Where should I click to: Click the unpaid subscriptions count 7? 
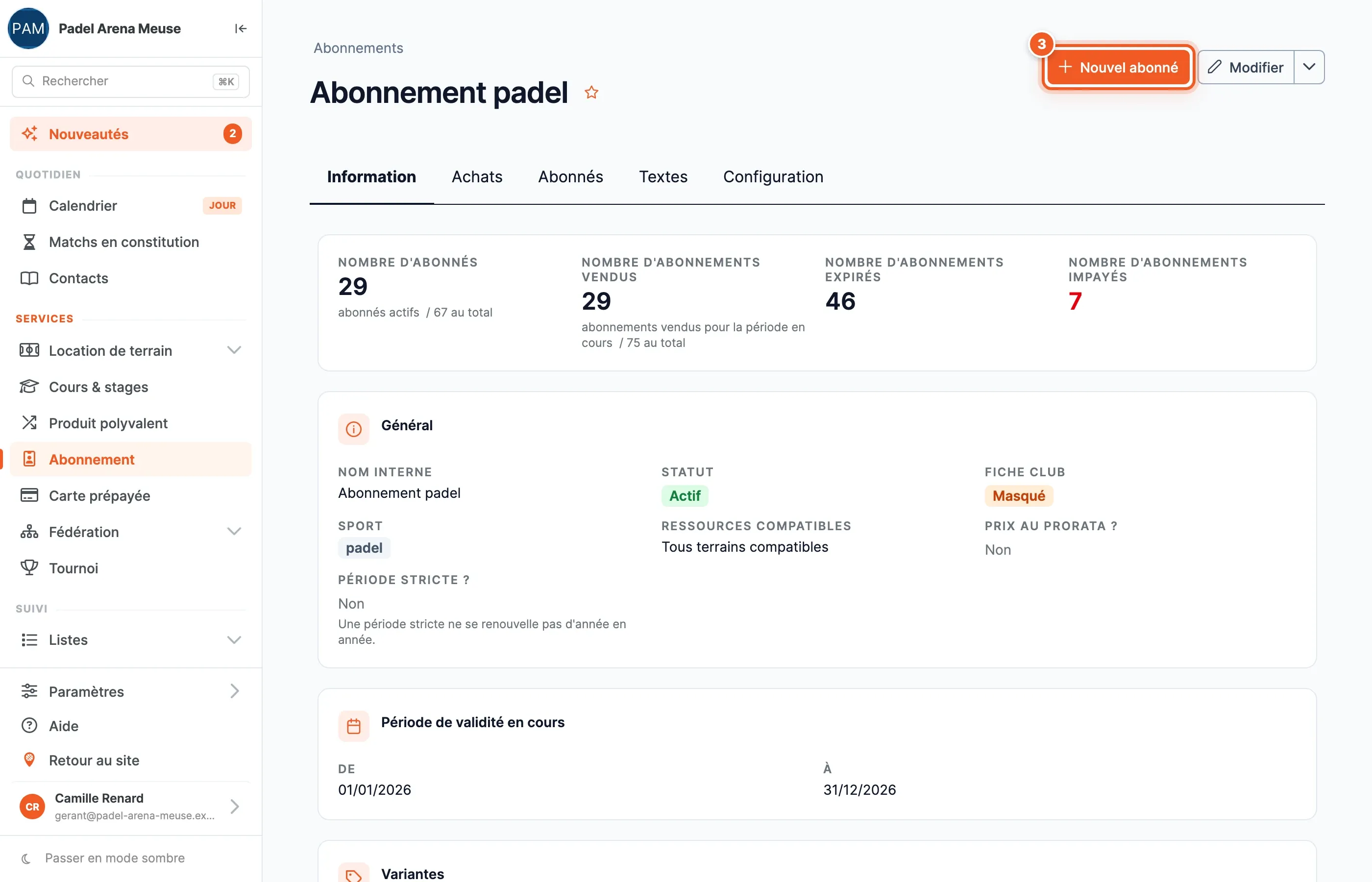pos(1075,301)
